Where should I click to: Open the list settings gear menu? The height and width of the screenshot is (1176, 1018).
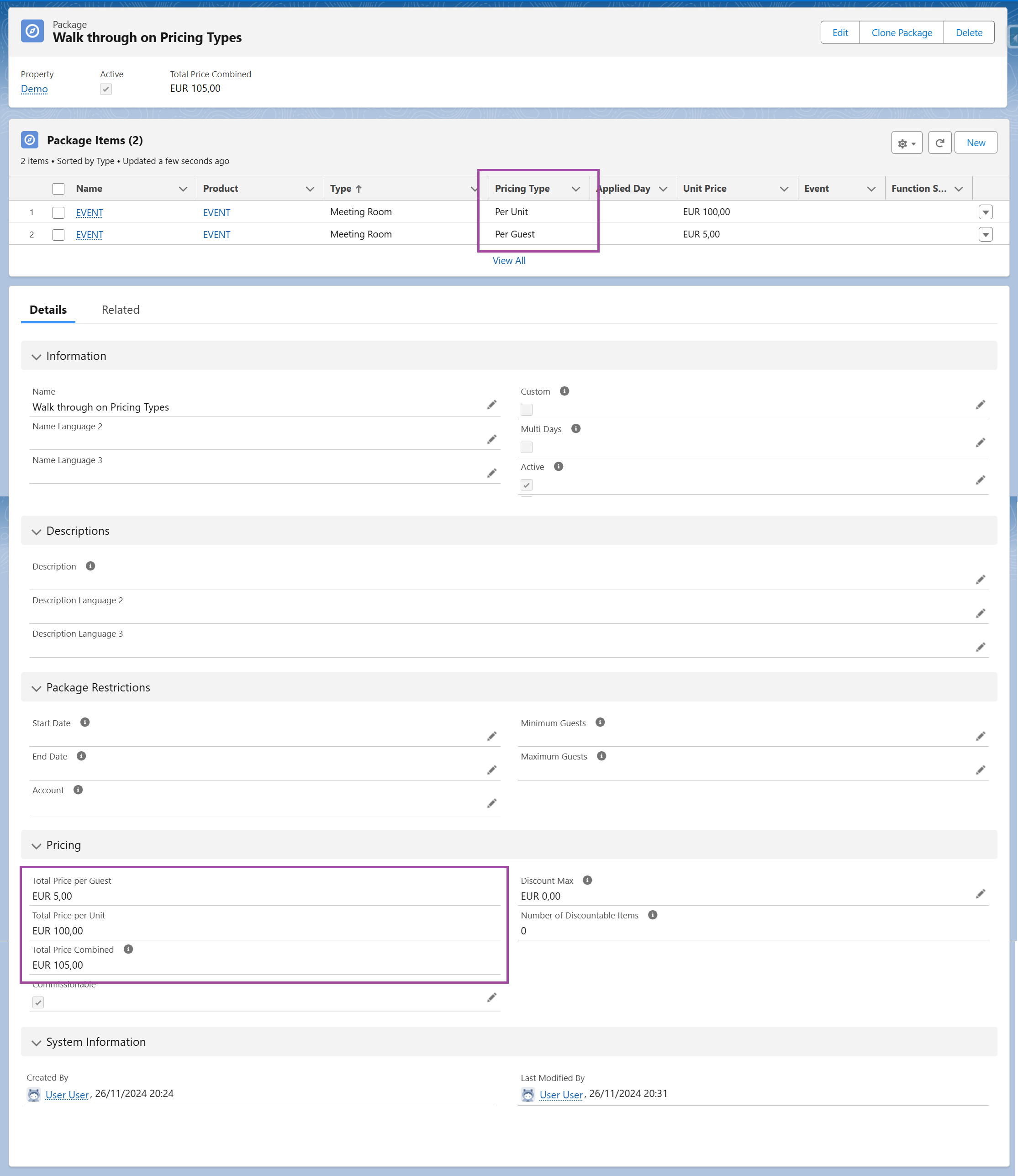click(x=906, y=143)
